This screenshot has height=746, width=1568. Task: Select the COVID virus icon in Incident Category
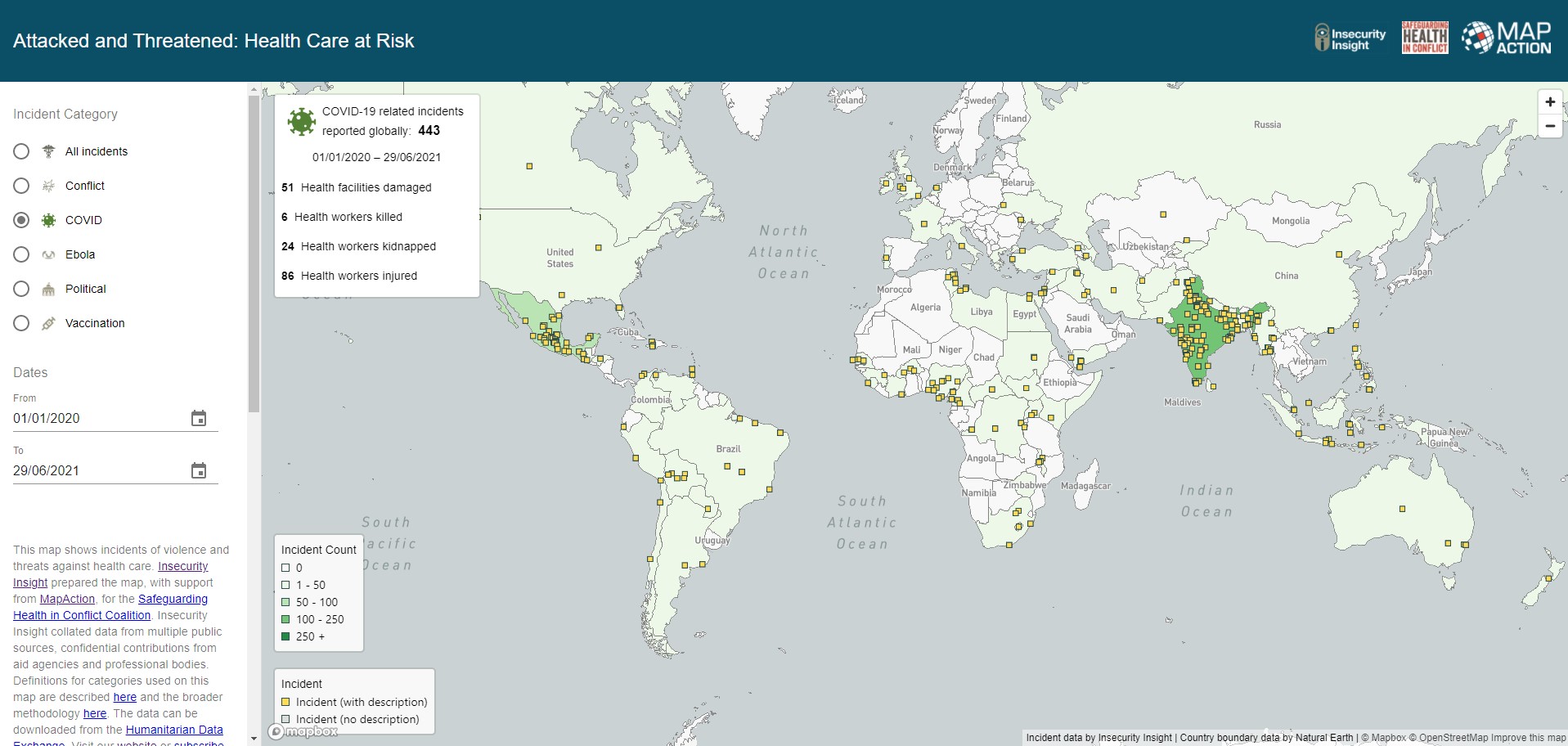pyautogui.click(x=48, y=220)
